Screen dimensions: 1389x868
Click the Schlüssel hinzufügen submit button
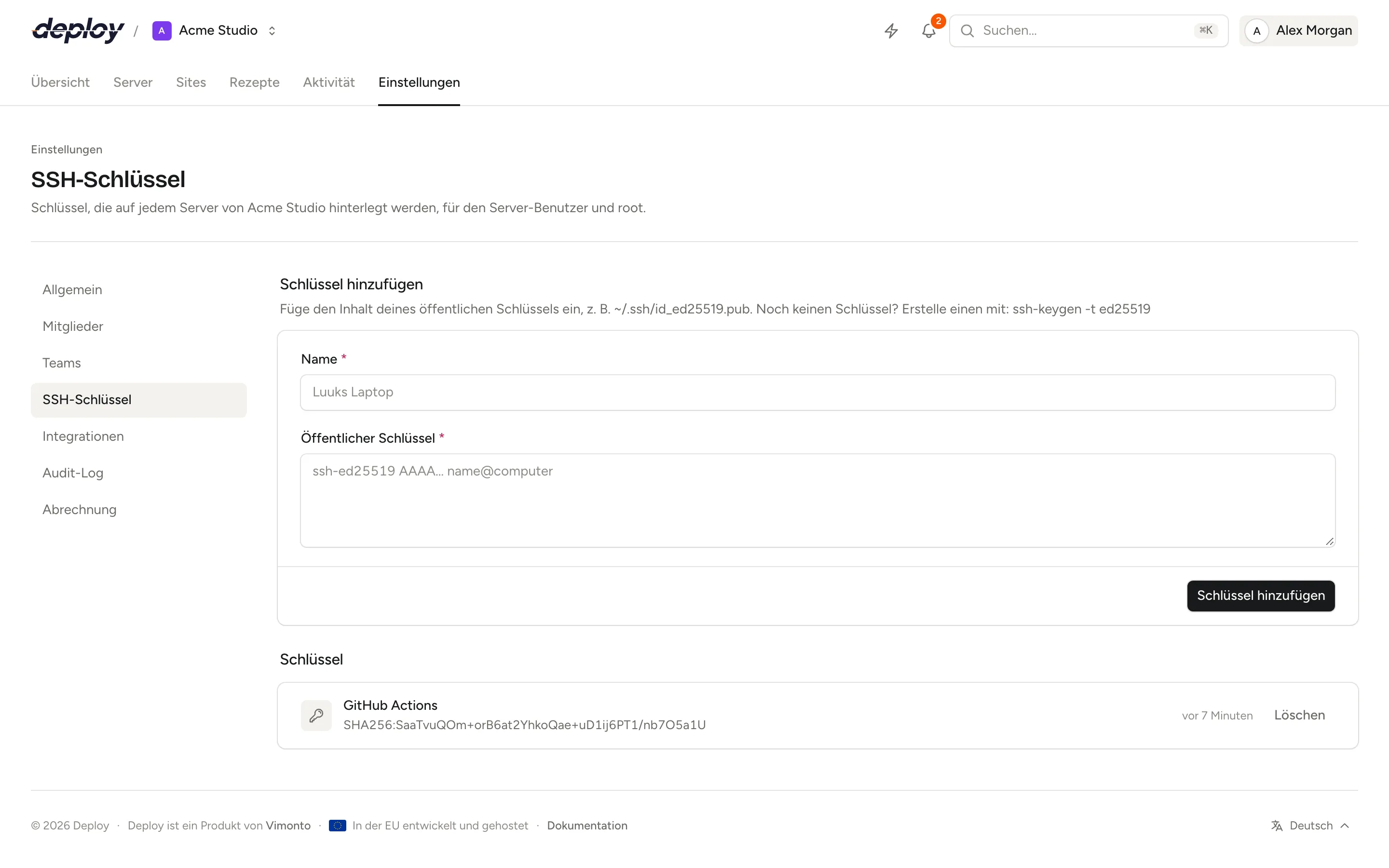(x=1260, y=596)
